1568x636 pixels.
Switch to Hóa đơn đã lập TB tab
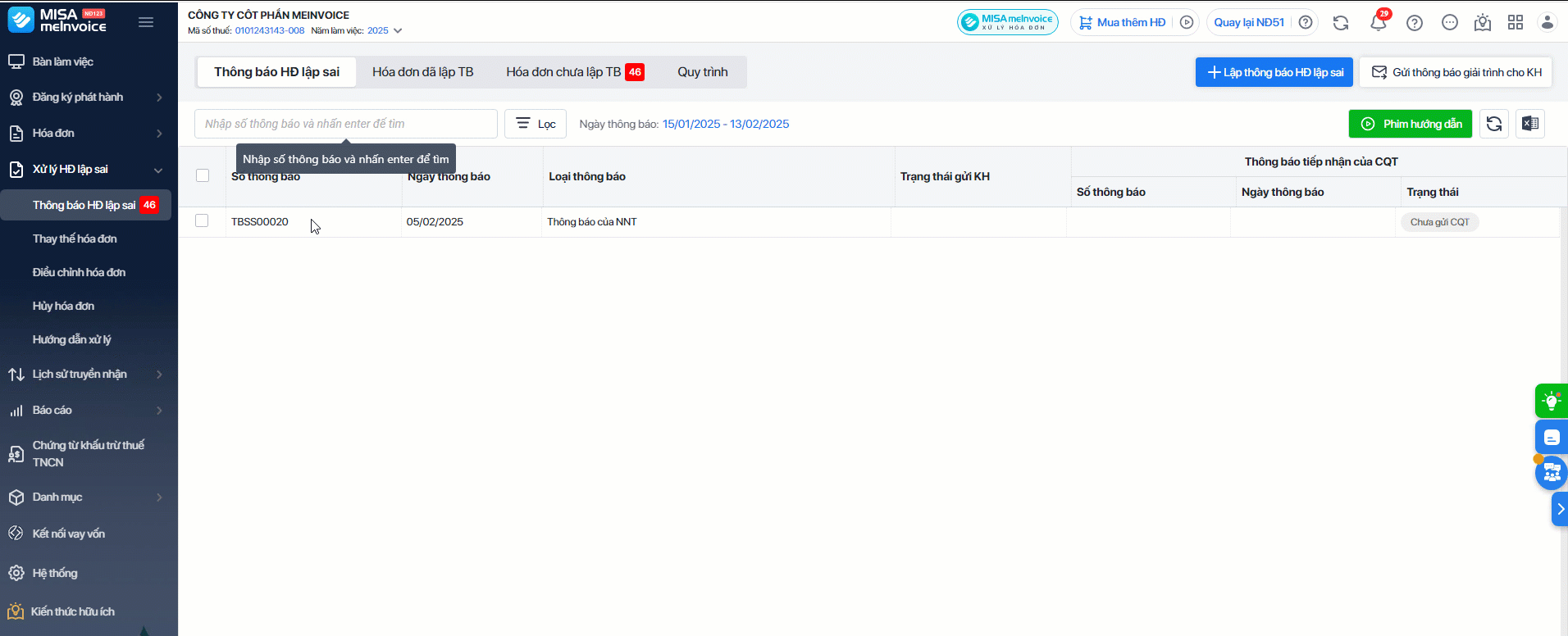(422, 72)
